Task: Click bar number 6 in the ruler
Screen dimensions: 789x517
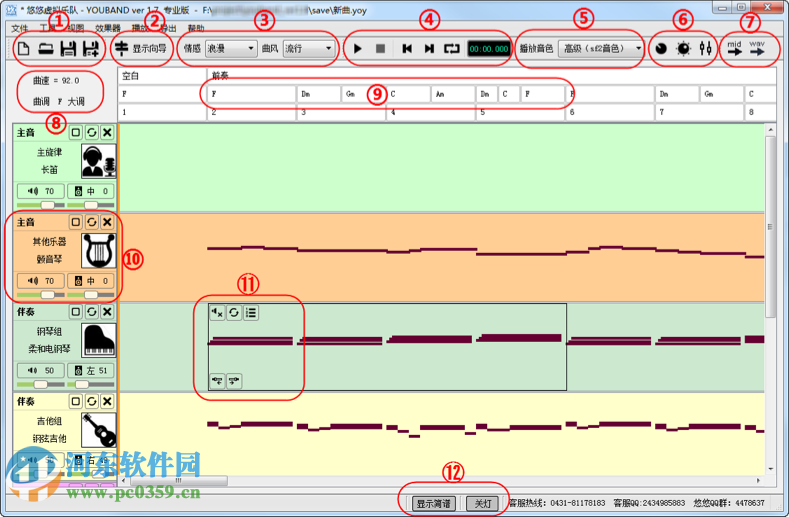Action: coord(609,112)
